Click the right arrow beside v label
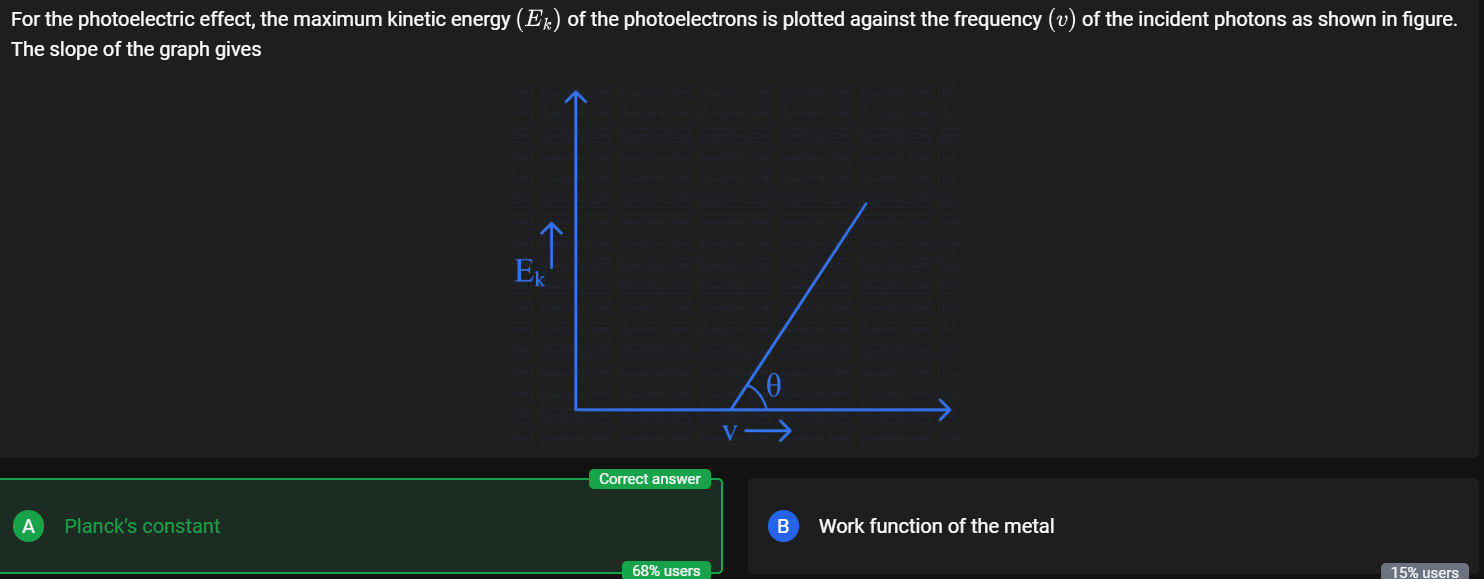This screenshot has height=579, width=1484. tap(770, 432)
